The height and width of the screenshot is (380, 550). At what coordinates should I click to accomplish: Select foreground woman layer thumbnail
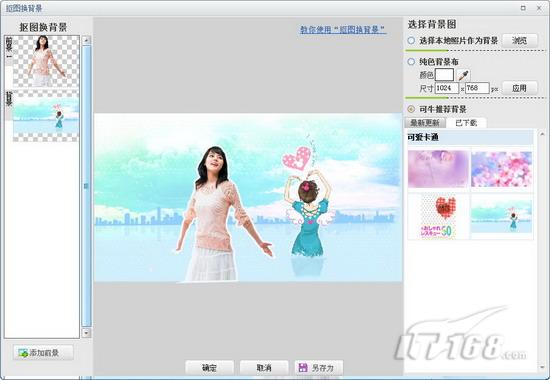[46, 61]
